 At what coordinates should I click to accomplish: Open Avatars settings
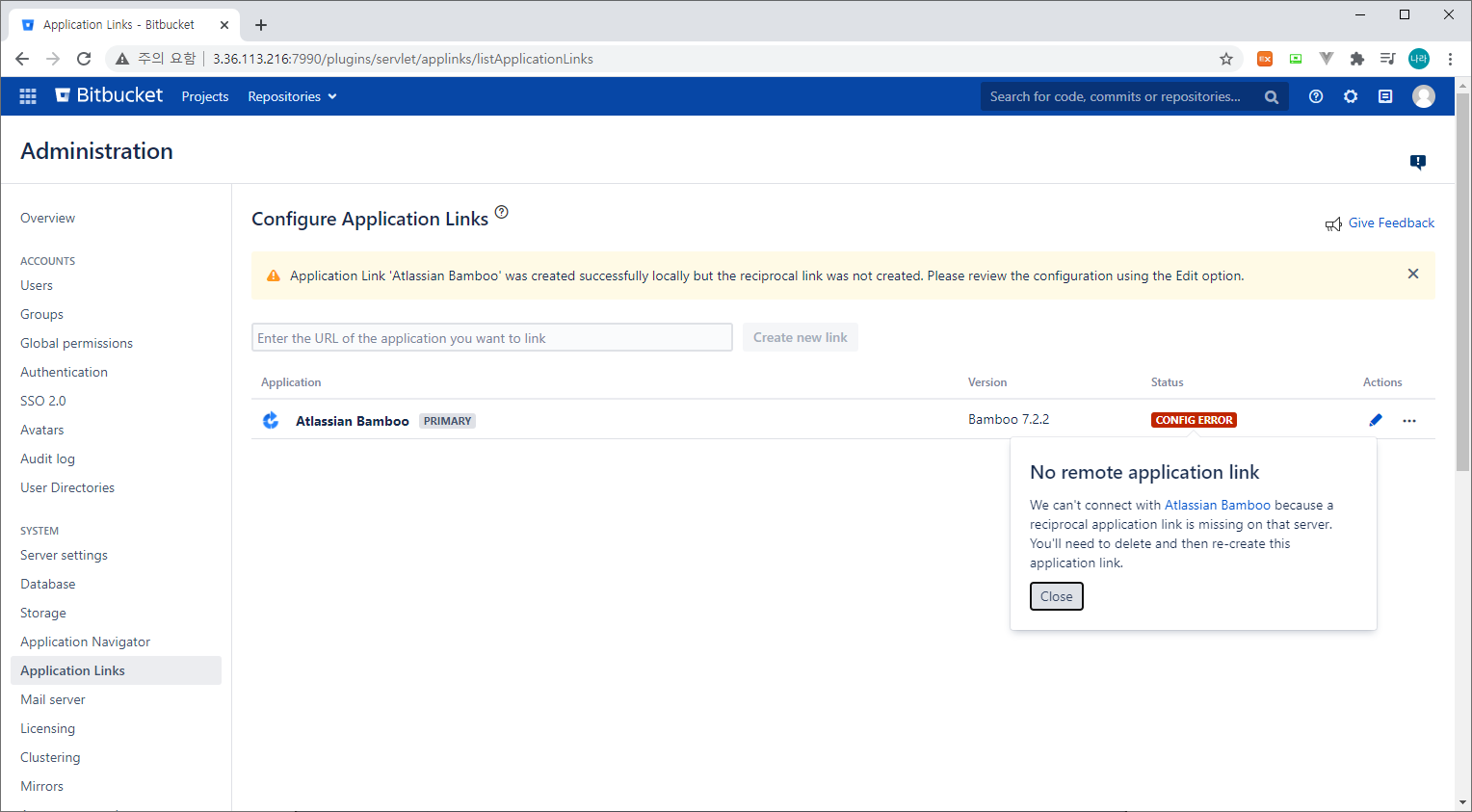click(42, 430)
